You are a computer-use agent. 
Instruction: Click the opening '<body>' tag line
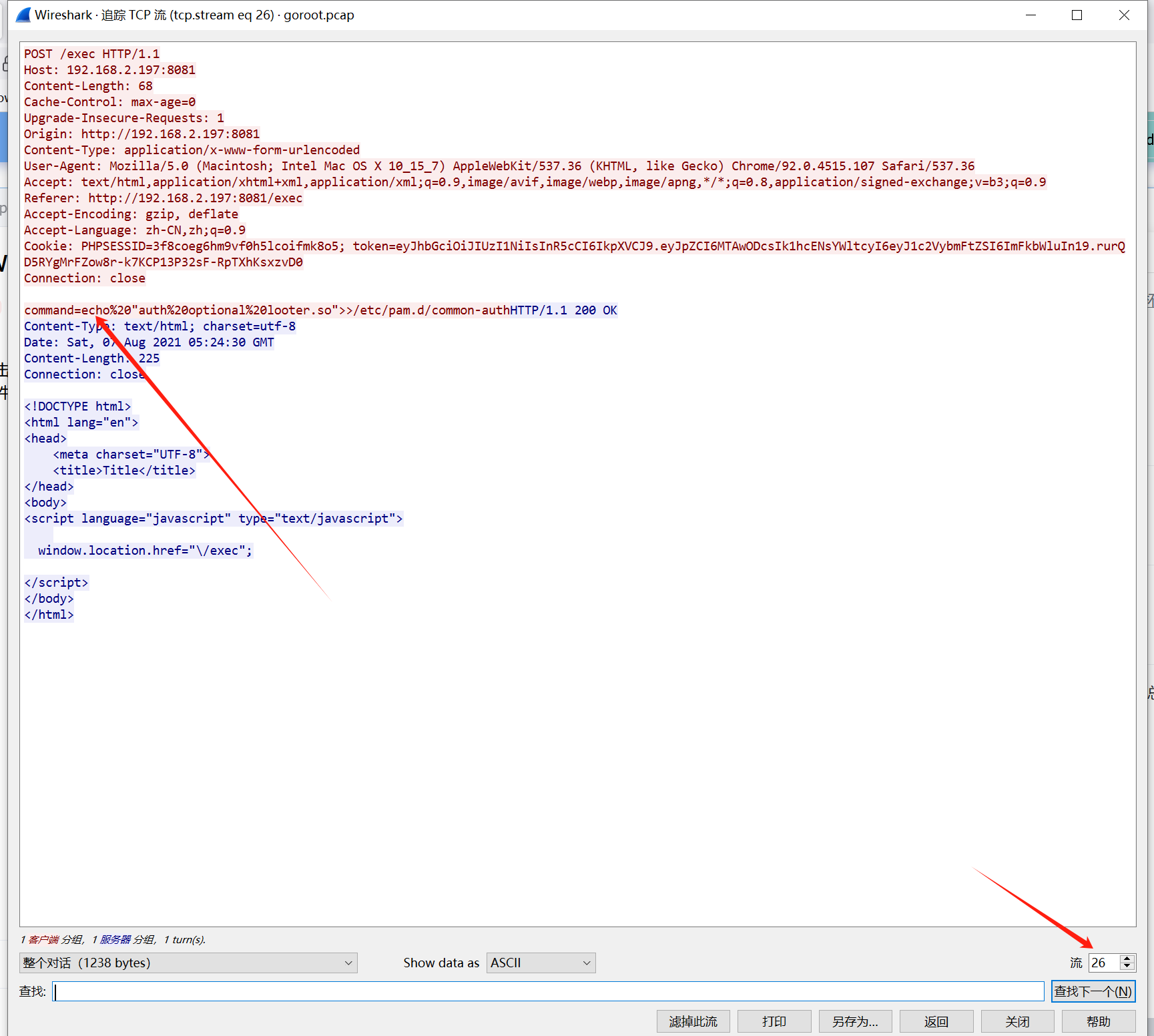point(45,503)
